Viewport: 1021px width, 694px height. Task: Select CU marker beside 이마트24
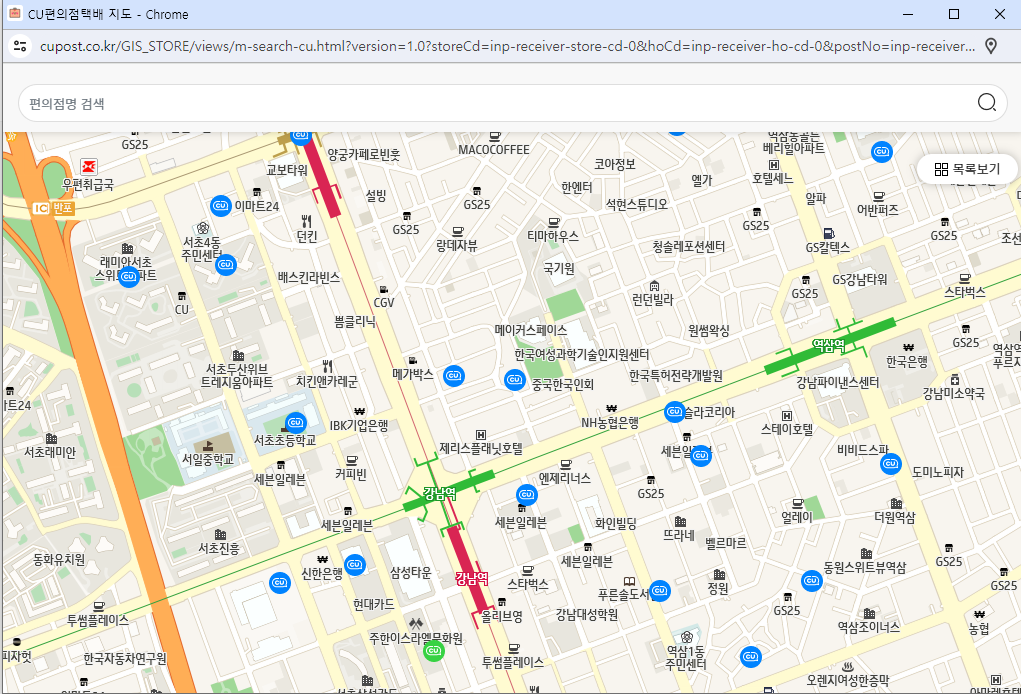coord(221,206)
